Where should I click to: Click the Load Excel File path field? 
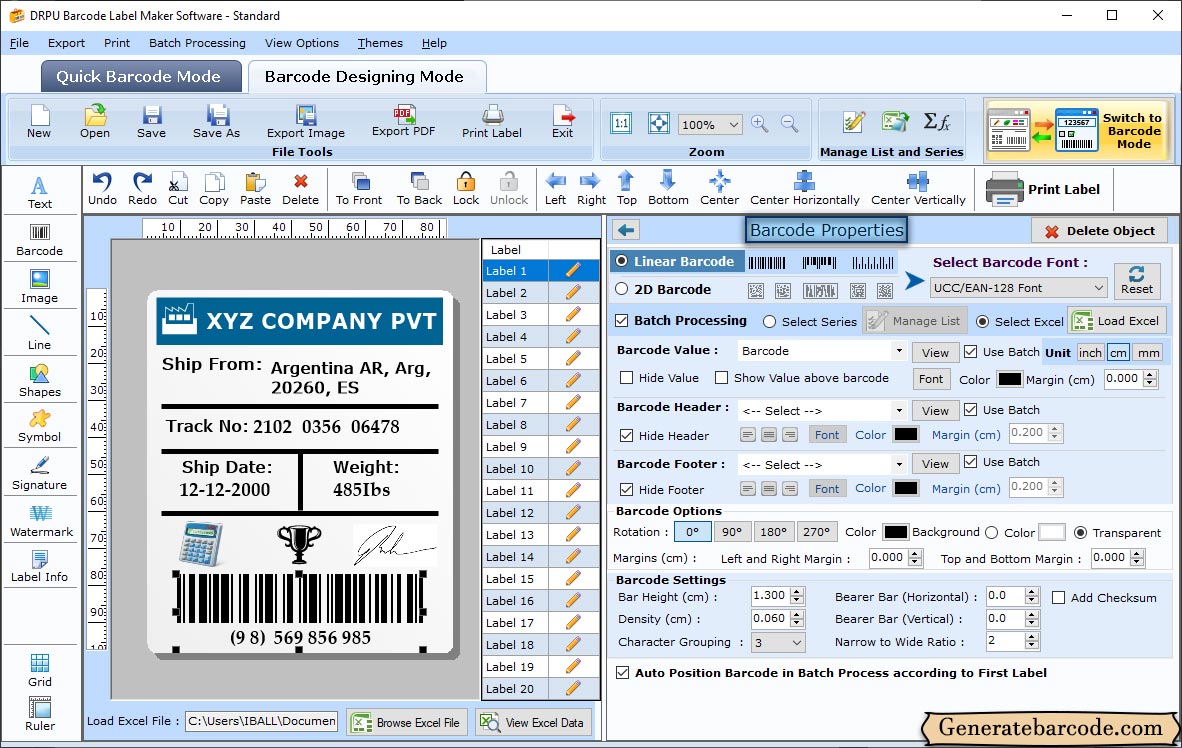[x=262, y=722]
